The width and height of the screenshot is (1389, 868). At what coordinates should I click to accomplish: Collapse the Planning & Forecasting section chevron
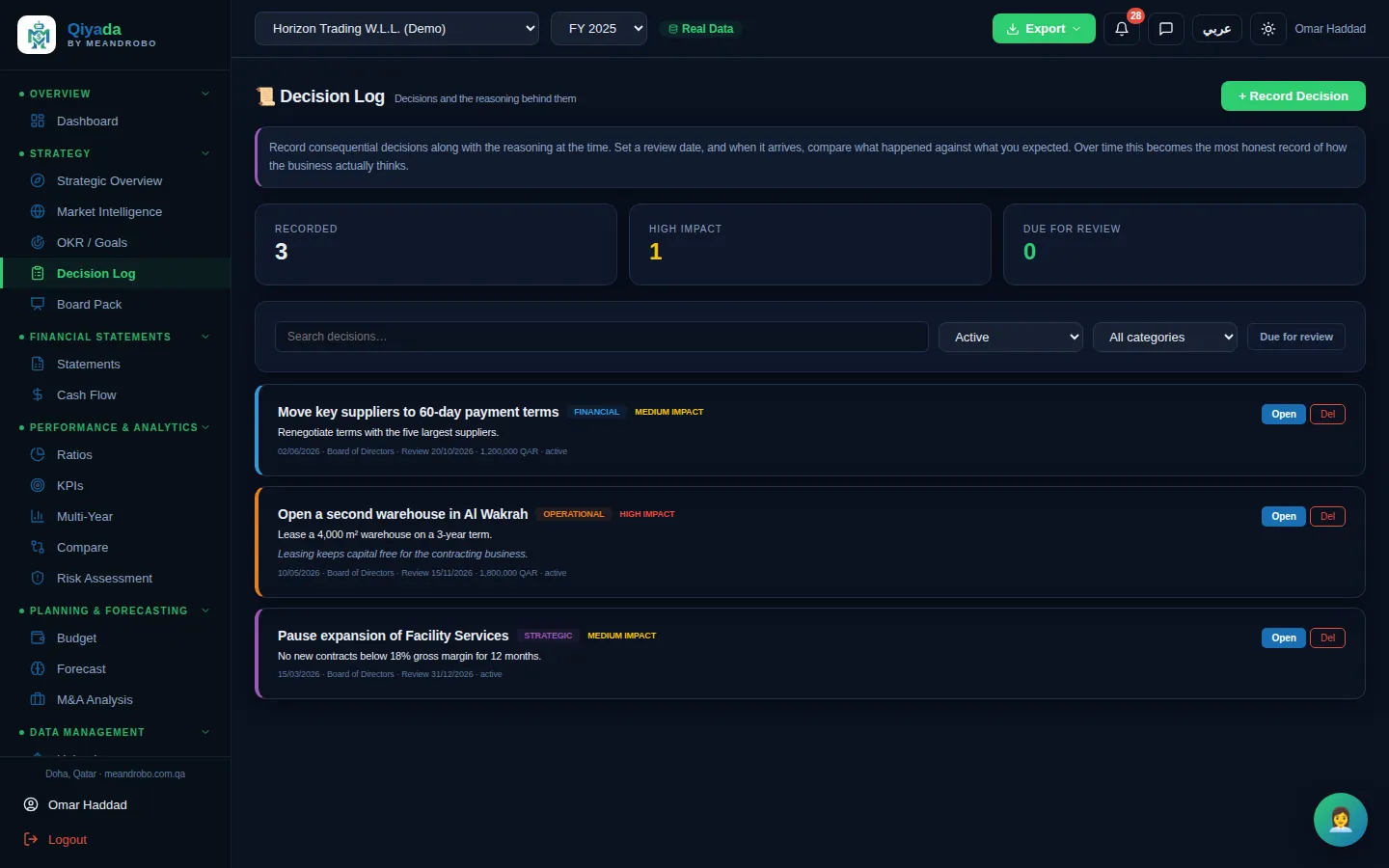205,610
